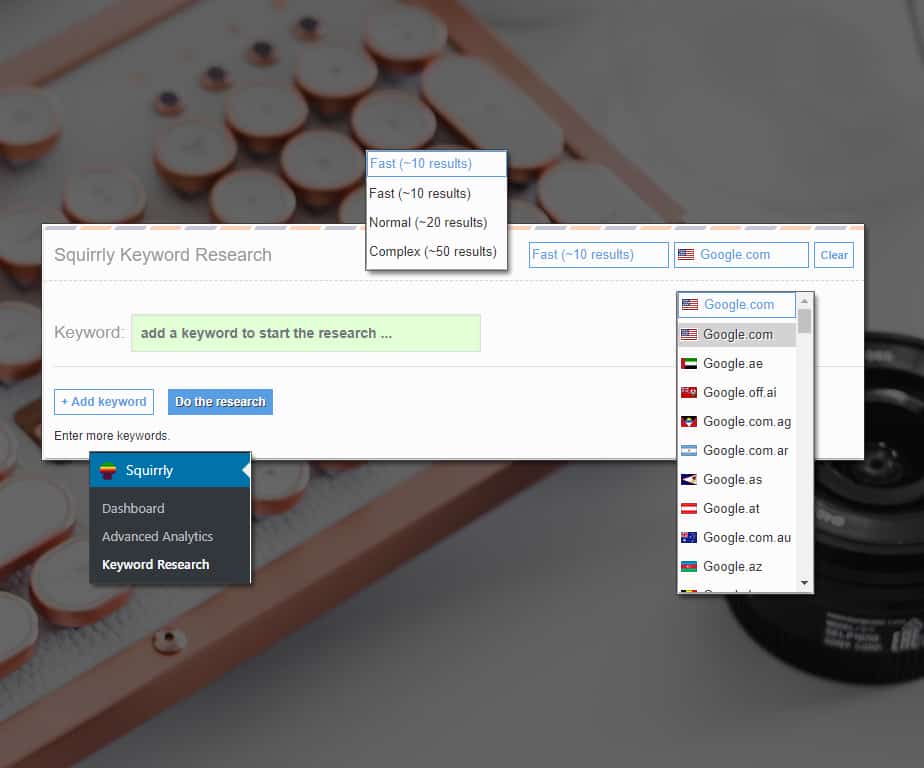Image resolution: width=924 pixels, height=768 pixels.
Task: Click the Antigua flag beside Google.com.ag
Action: pos(688,421)
